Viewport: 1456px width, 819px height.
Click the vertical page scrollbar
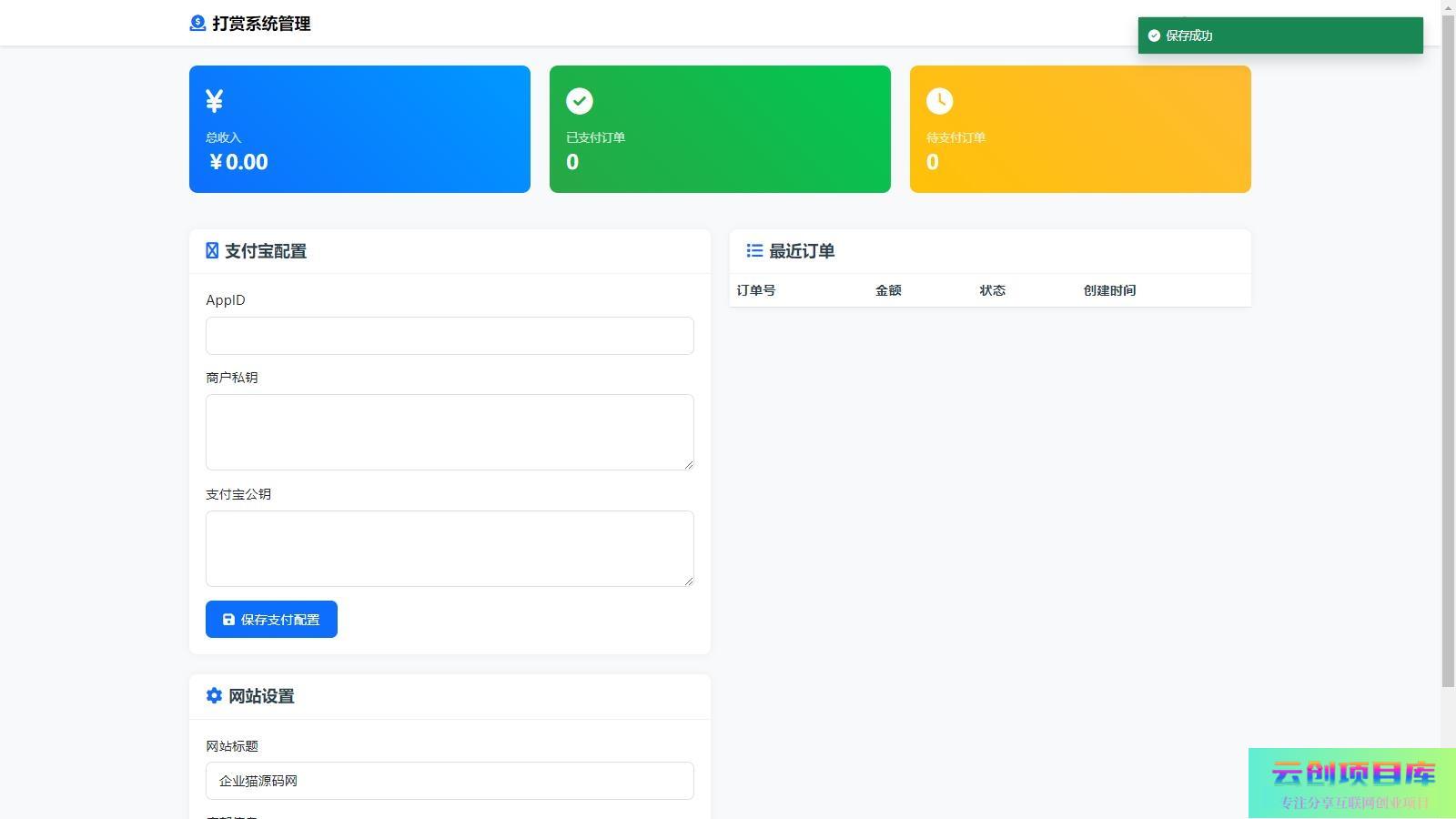[1448, 364]
